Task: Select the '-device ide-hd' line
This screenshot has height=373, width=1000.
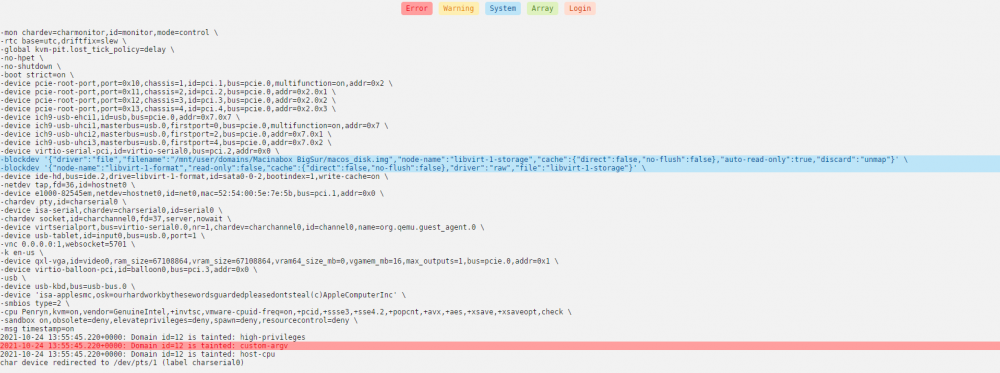Action: [193, 176]
